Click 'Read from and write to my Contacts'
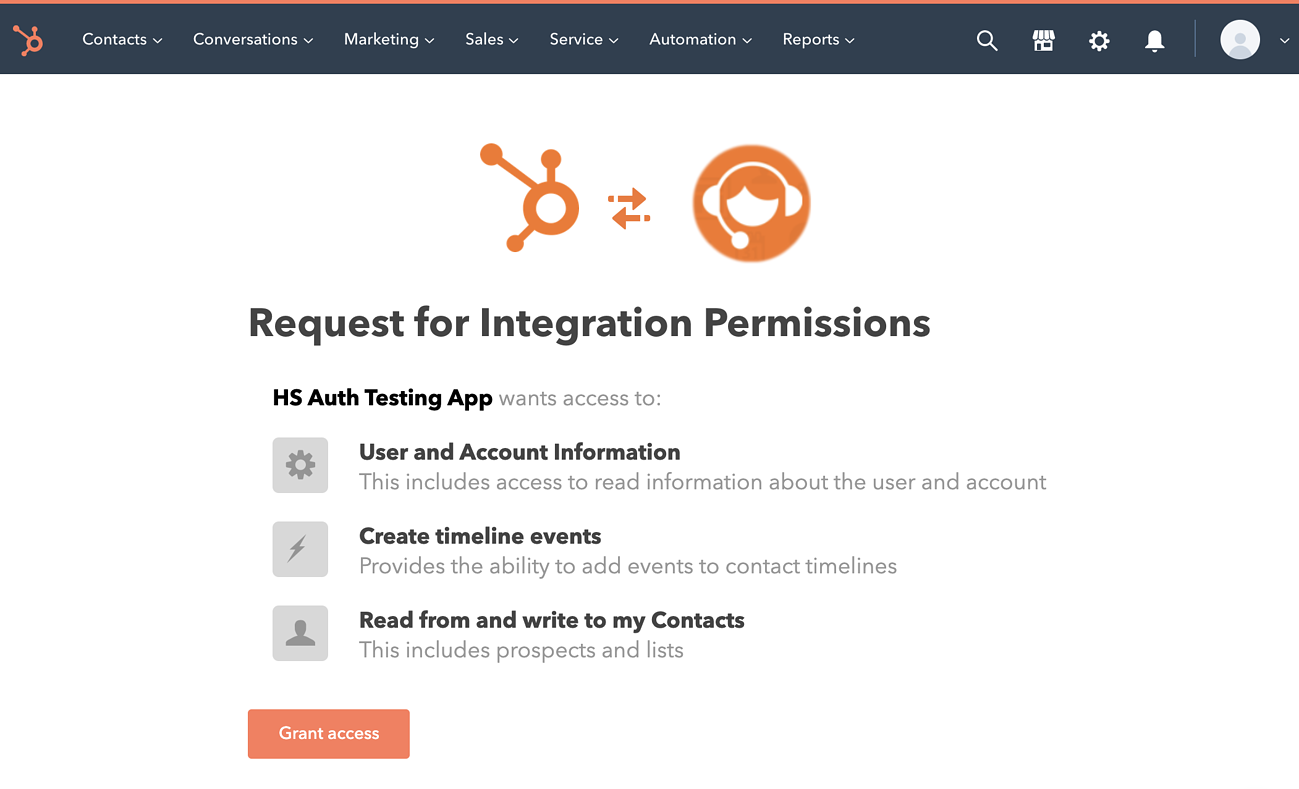This screenshot has width=1299, height=789. [552, 620]
